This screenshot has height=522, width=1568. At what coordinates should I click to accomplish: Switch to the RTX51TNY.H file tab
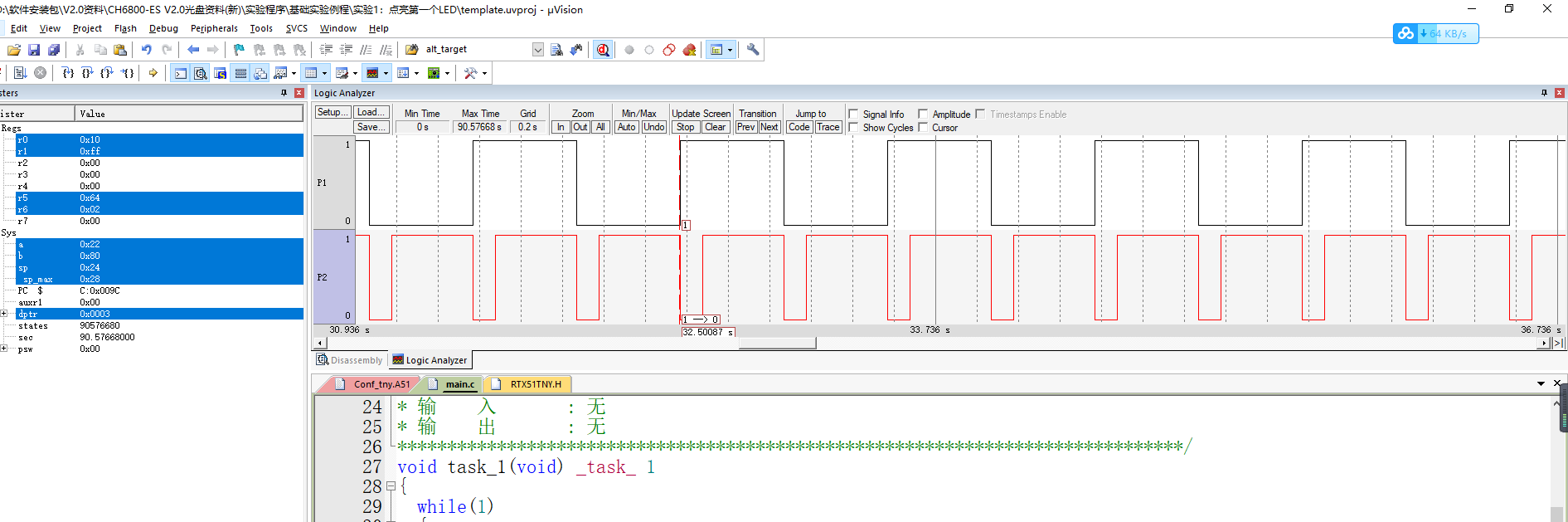tap(529, 384)
